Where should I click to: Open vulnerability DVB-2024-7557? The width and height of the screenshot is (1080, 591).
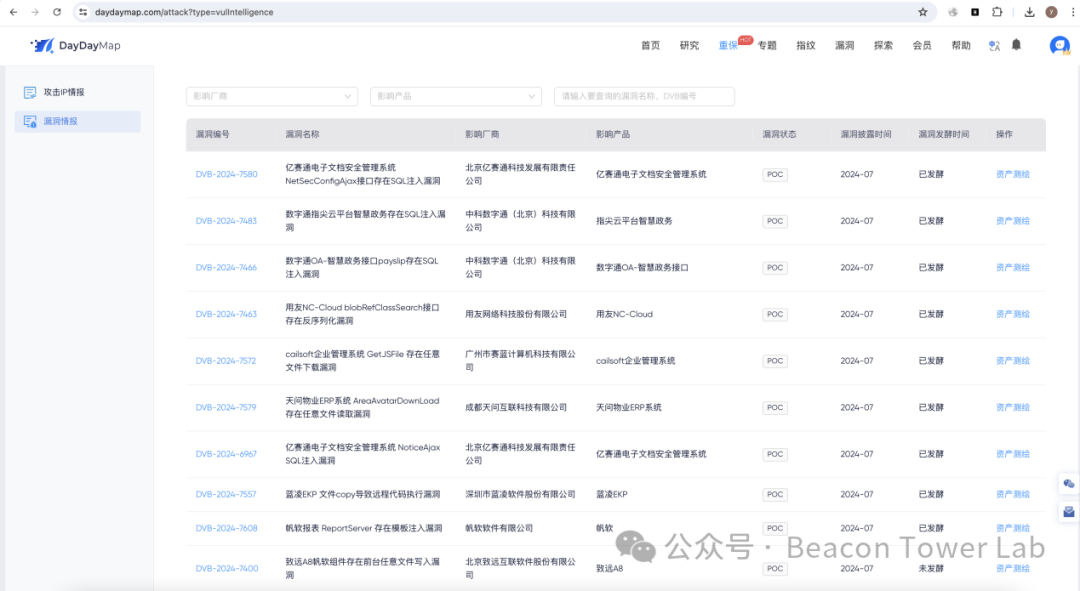point(226,495)
